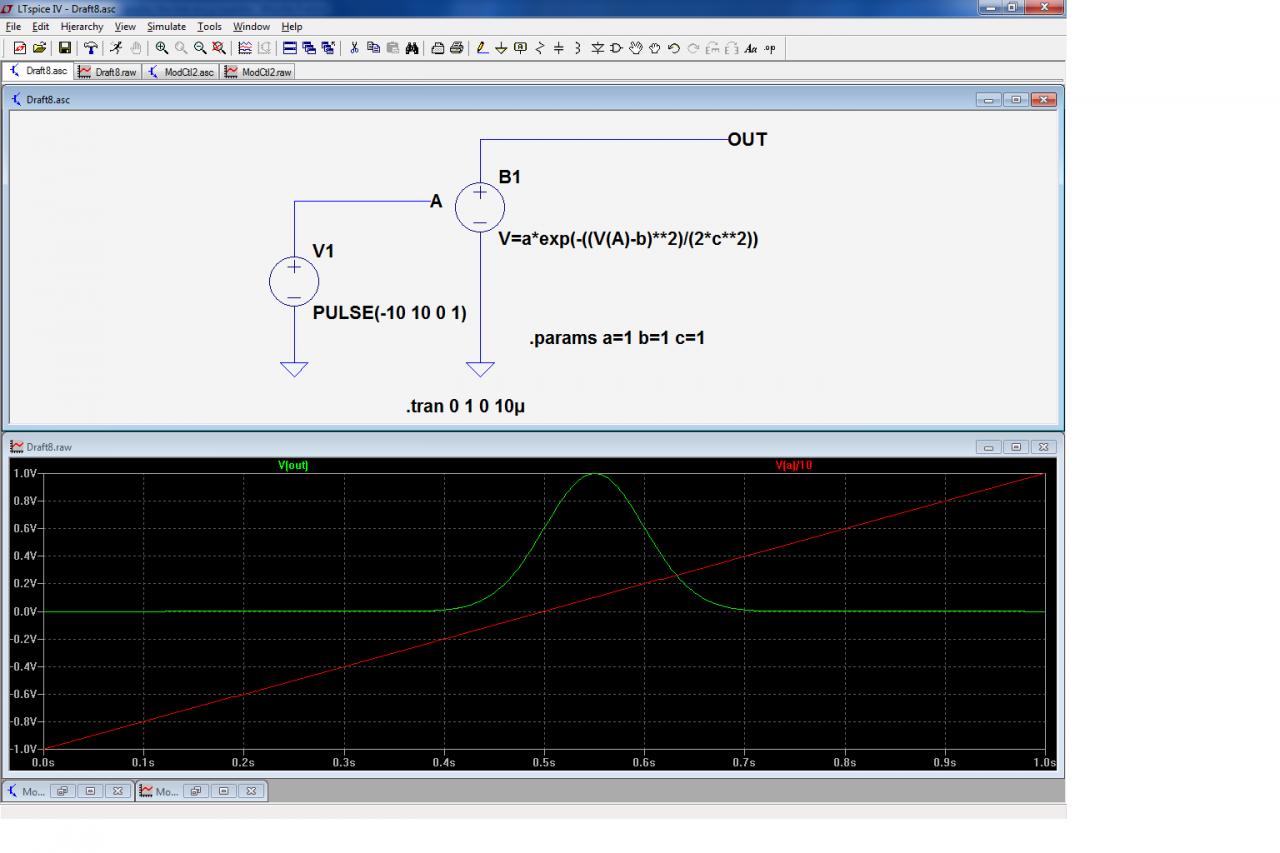Click the PULSE(-10 10 0 1) source value

390,313
